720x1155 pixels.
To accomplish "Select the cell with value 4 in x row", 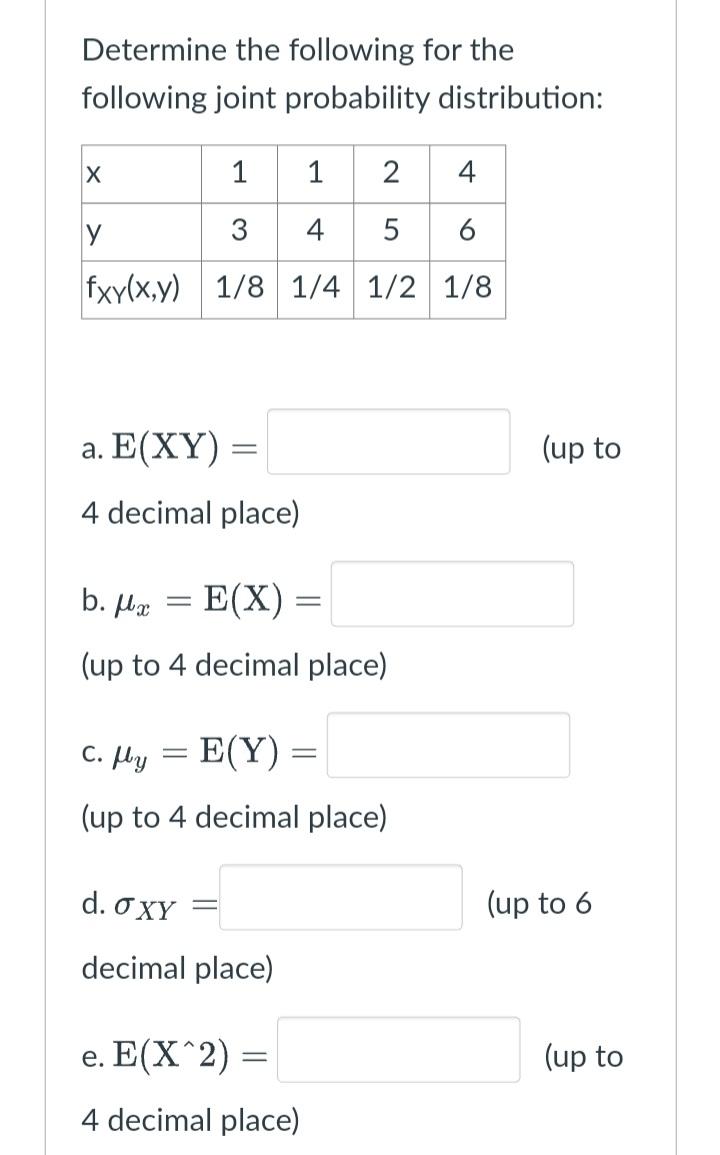I will (x=465, y=175).
